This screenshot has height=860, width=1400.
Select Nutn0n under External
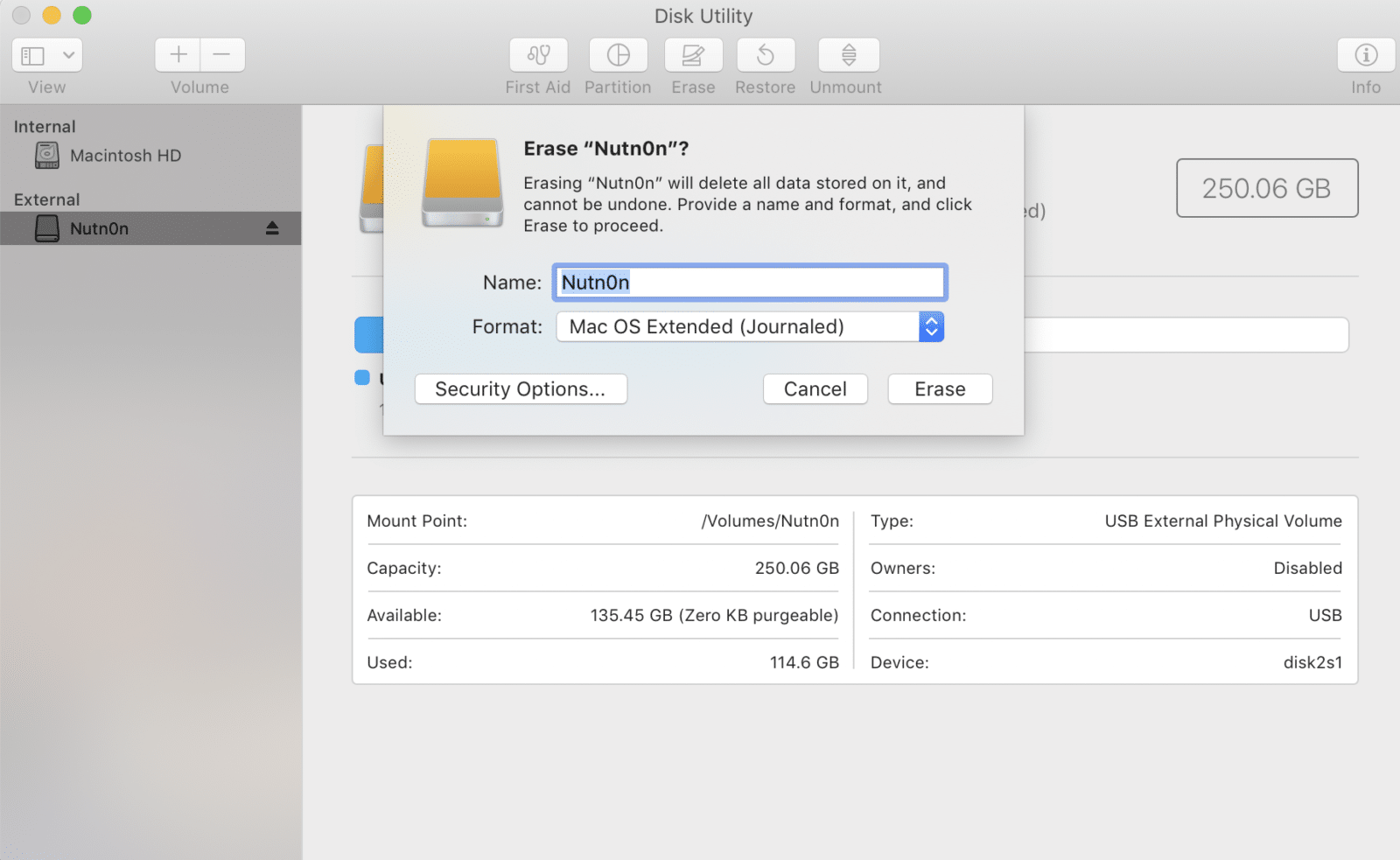99,229
